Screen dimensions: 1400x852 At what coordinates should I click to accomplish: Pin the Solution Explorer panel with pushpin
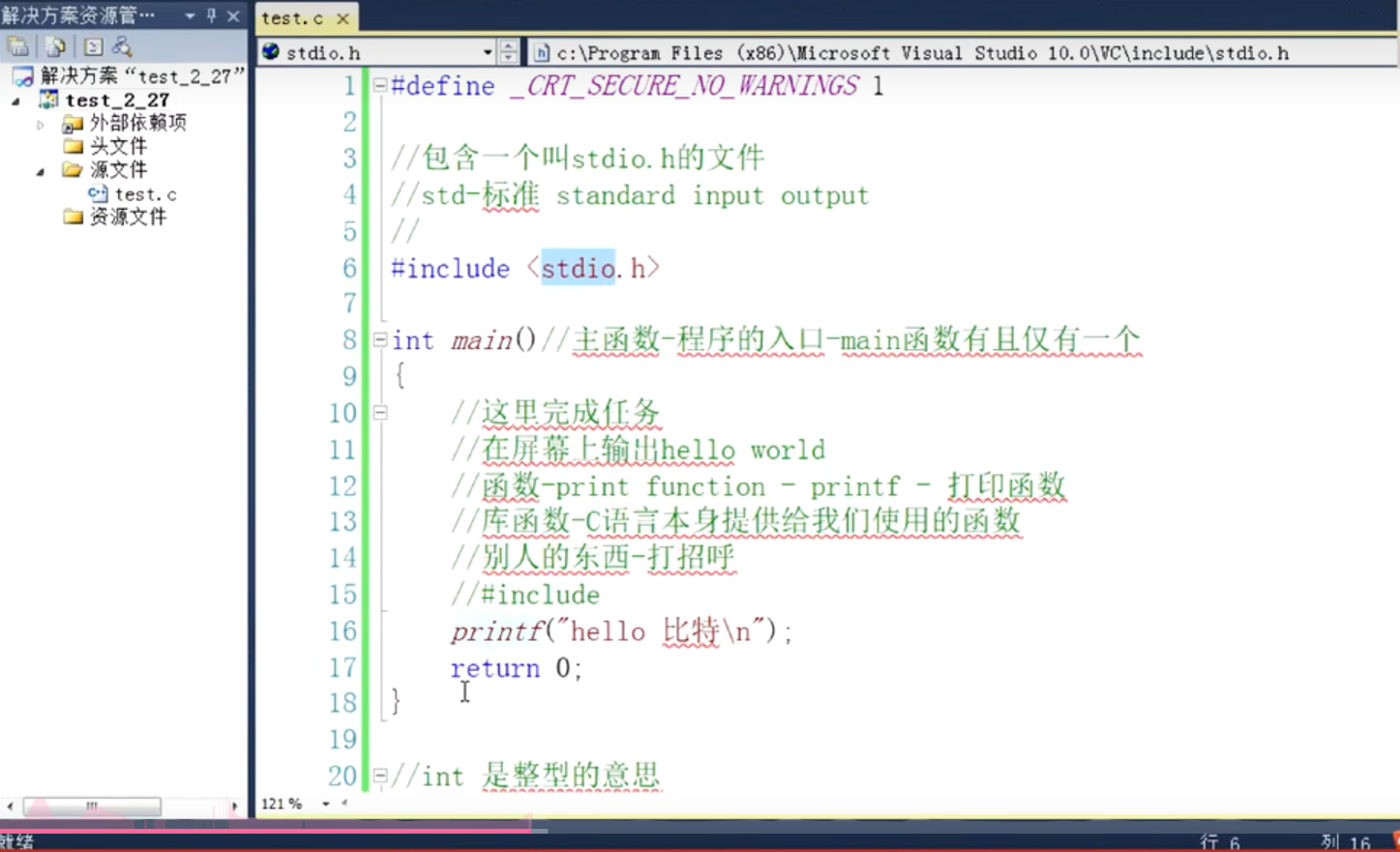click(x=212, y=15)
